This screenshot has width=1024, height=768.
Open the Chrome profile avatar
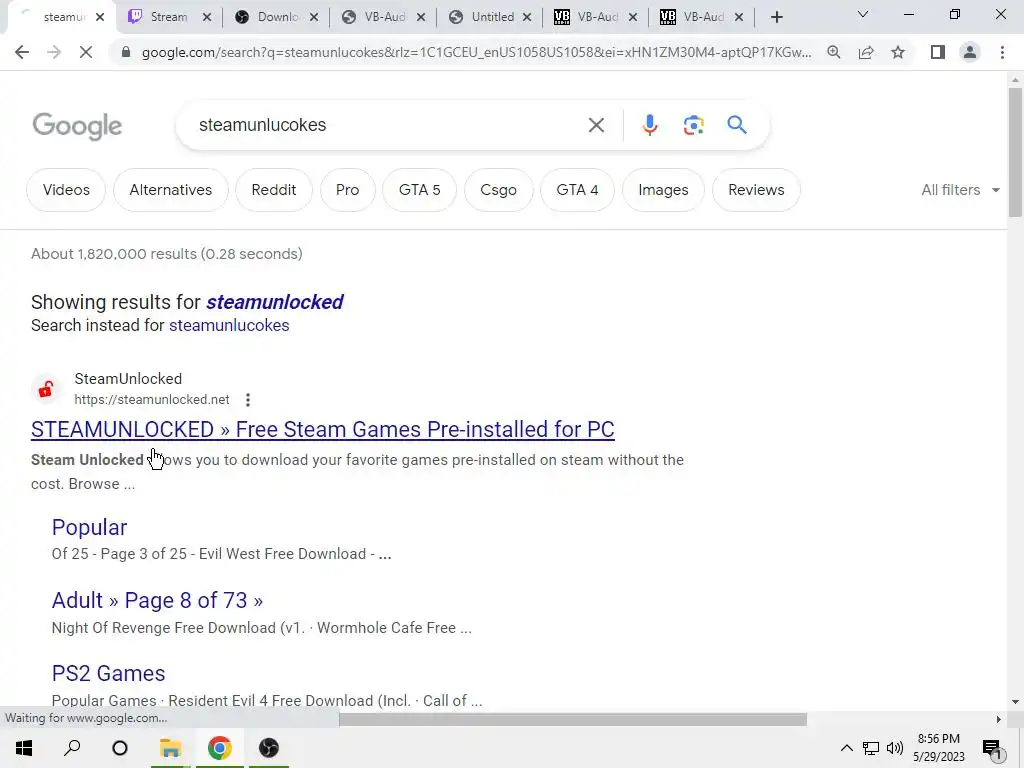click(x=970, y=52)
